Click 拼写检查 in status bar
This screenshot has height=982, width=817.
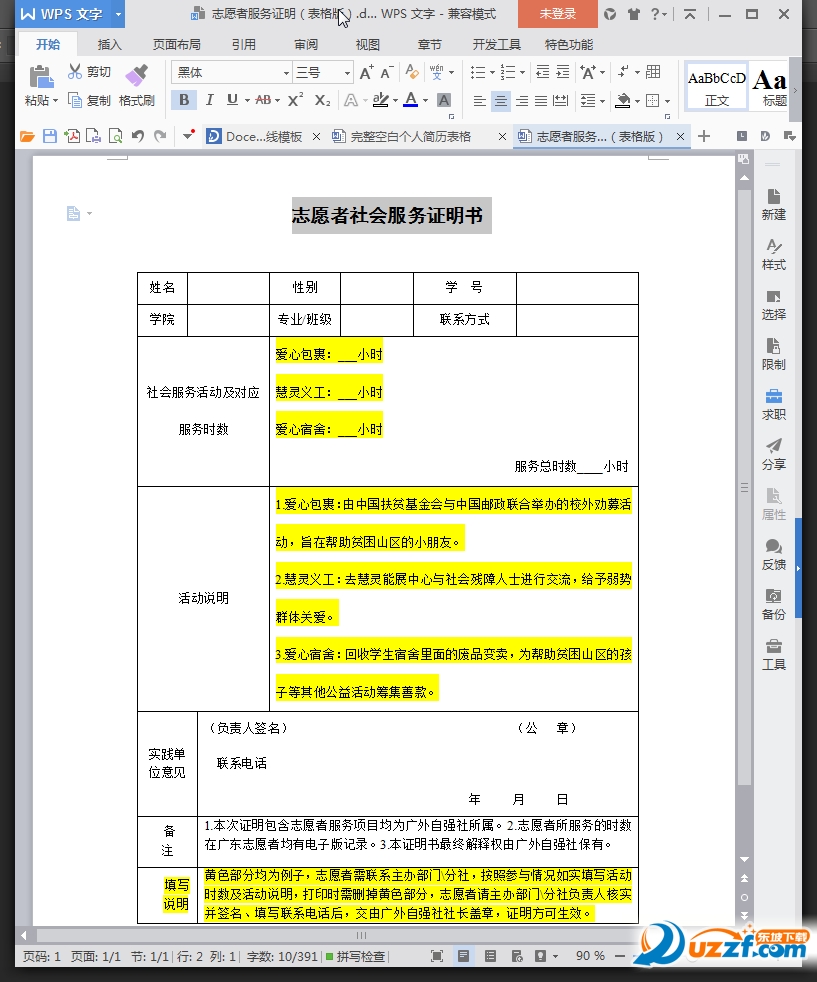pos(355,956)
